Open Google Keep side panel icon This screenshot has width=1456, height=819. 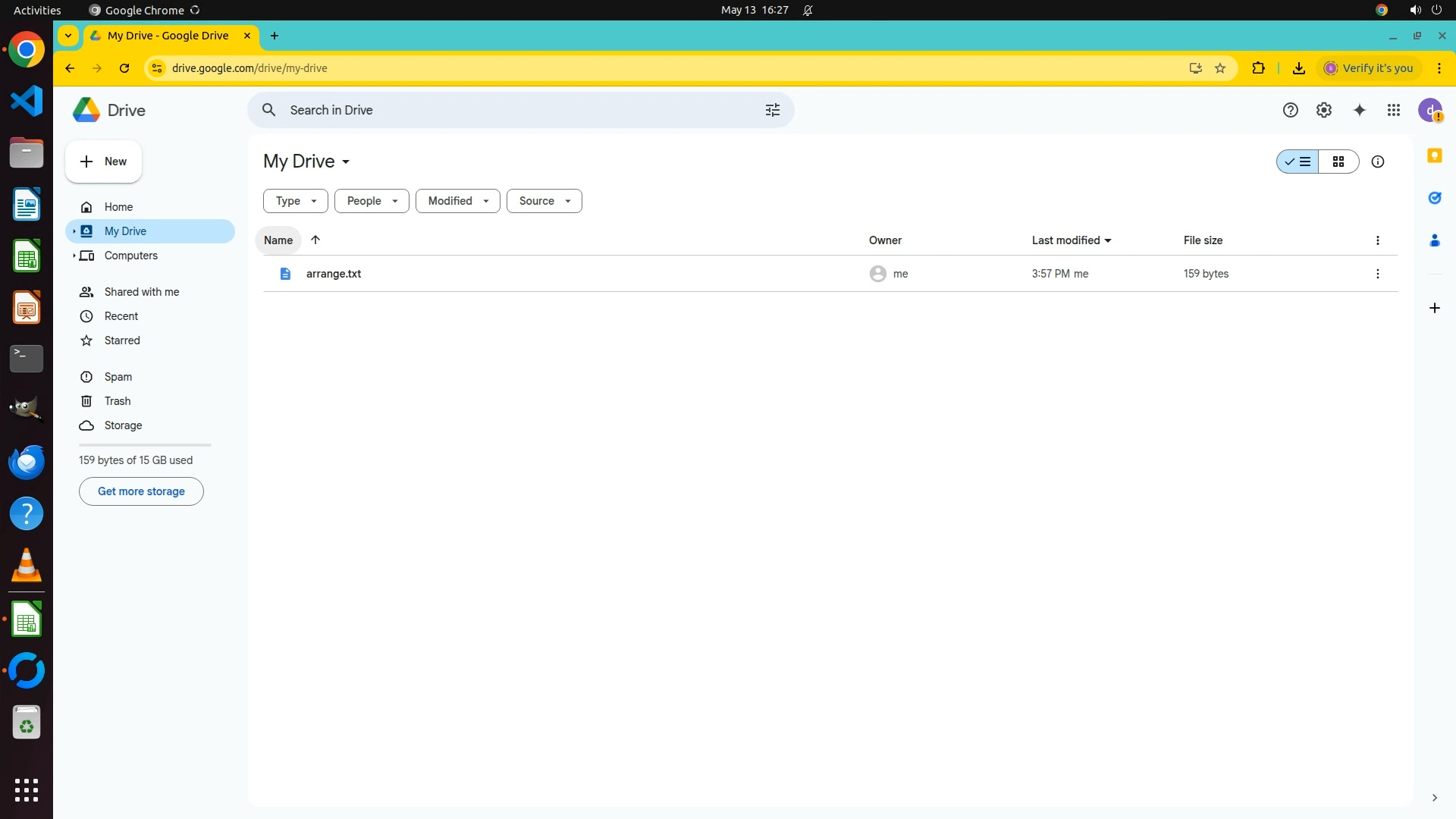1434,155
